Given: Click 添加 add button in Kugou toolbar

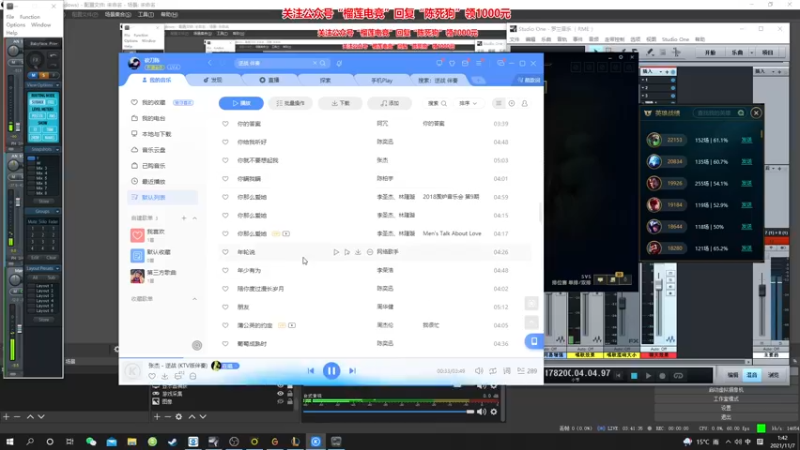Looking at the screenshot, I should click(x=390, y=103).
